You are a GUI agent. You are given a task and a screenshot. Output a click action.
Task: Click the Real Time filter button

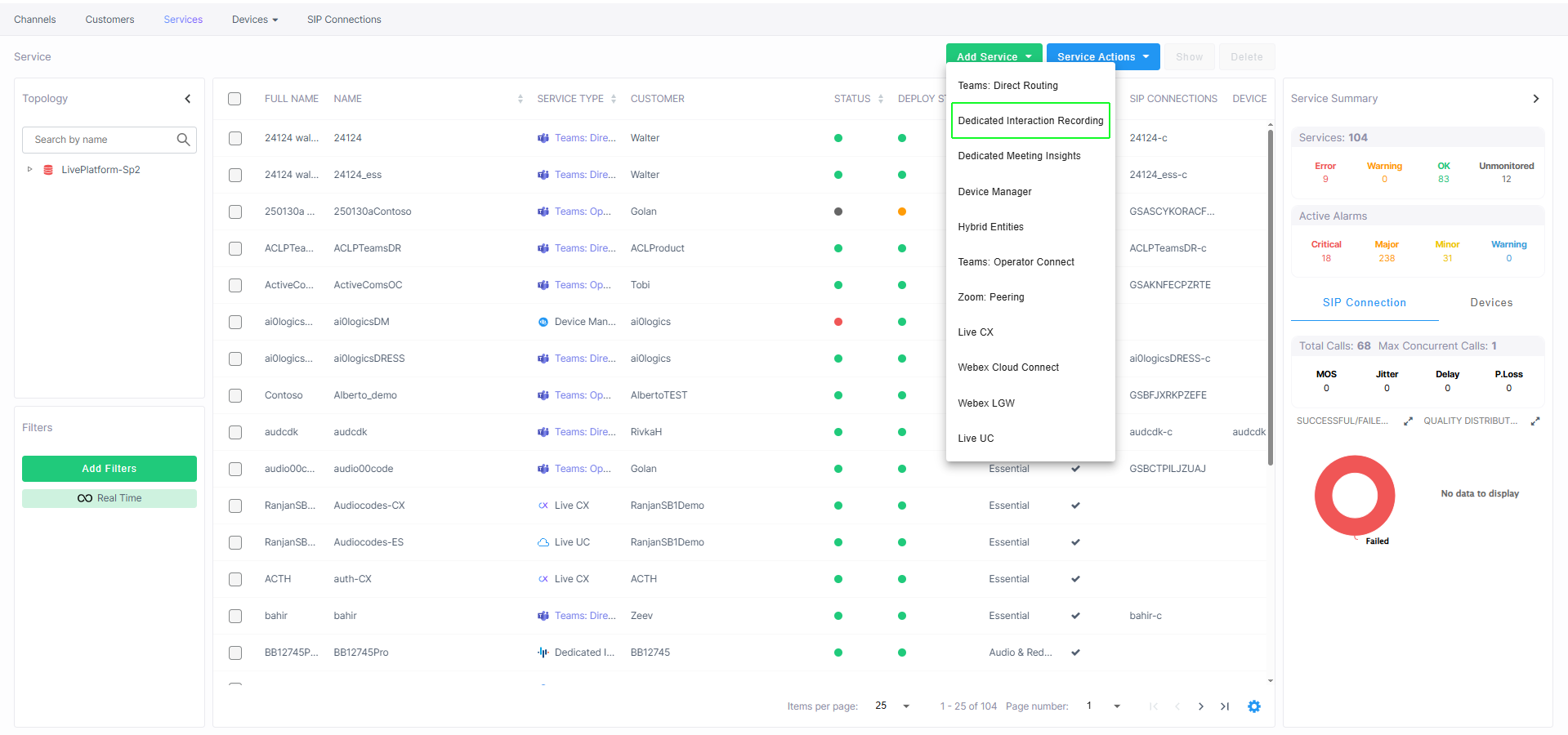point(109,498)
